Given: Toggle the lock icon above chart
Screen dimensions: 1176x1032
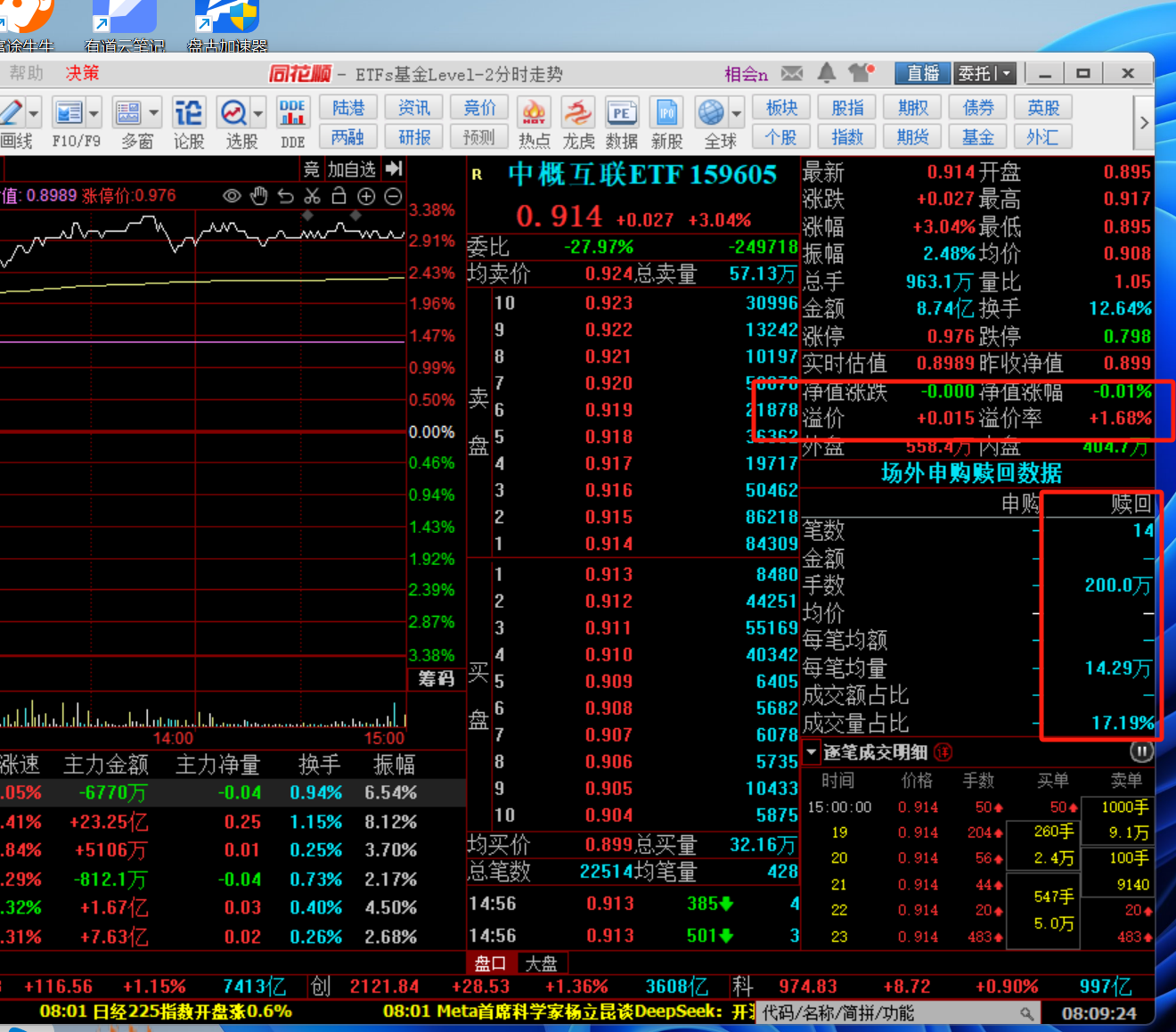Looking at the screenshot, I should point(339,196).
